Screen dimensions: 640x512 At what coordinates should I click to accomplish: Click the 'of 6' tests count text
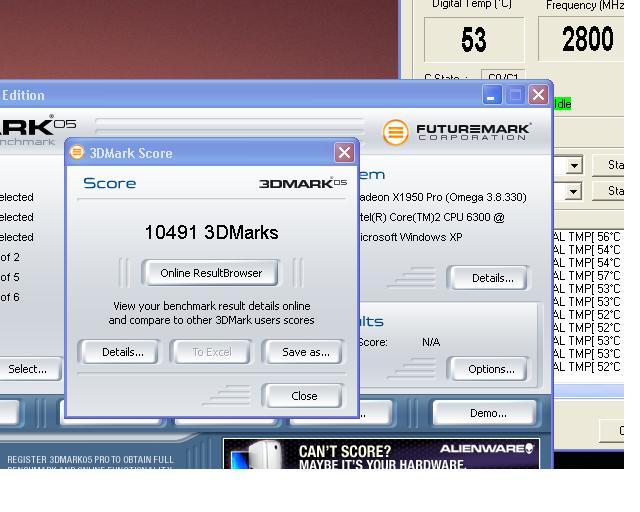point(10,297)
